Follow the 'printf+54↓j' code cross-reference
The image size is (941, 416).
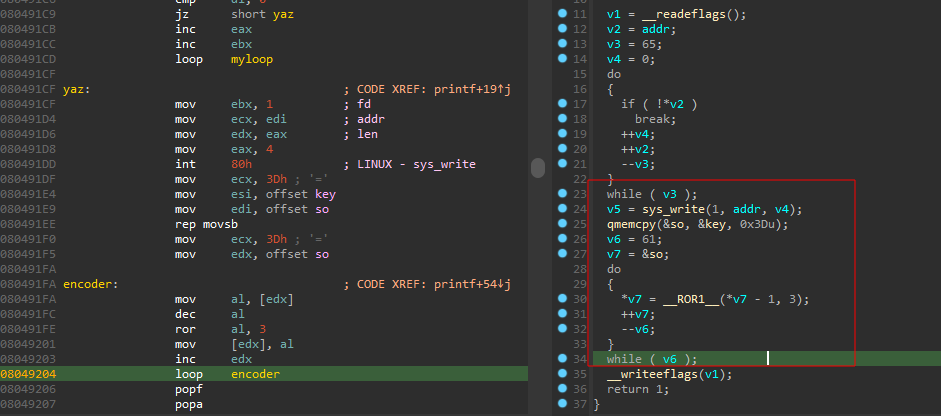coord(472,285)
